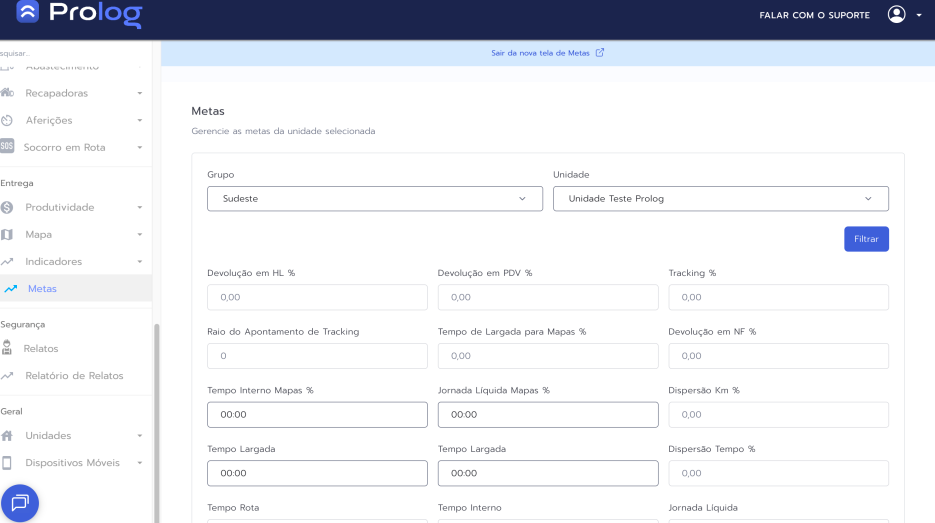935x523 pixels.
Task: Click the Relatos person icon
Action: click(x=7, y=348)
